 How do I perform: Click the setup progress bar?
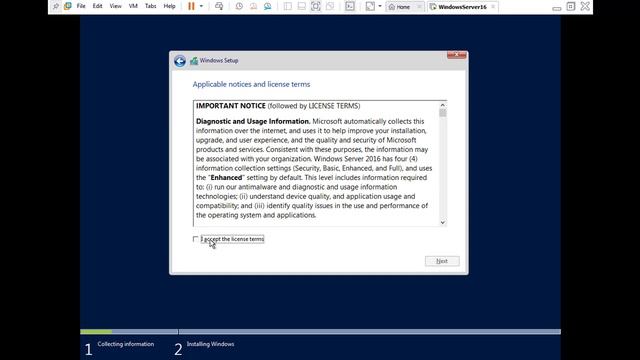320,331
